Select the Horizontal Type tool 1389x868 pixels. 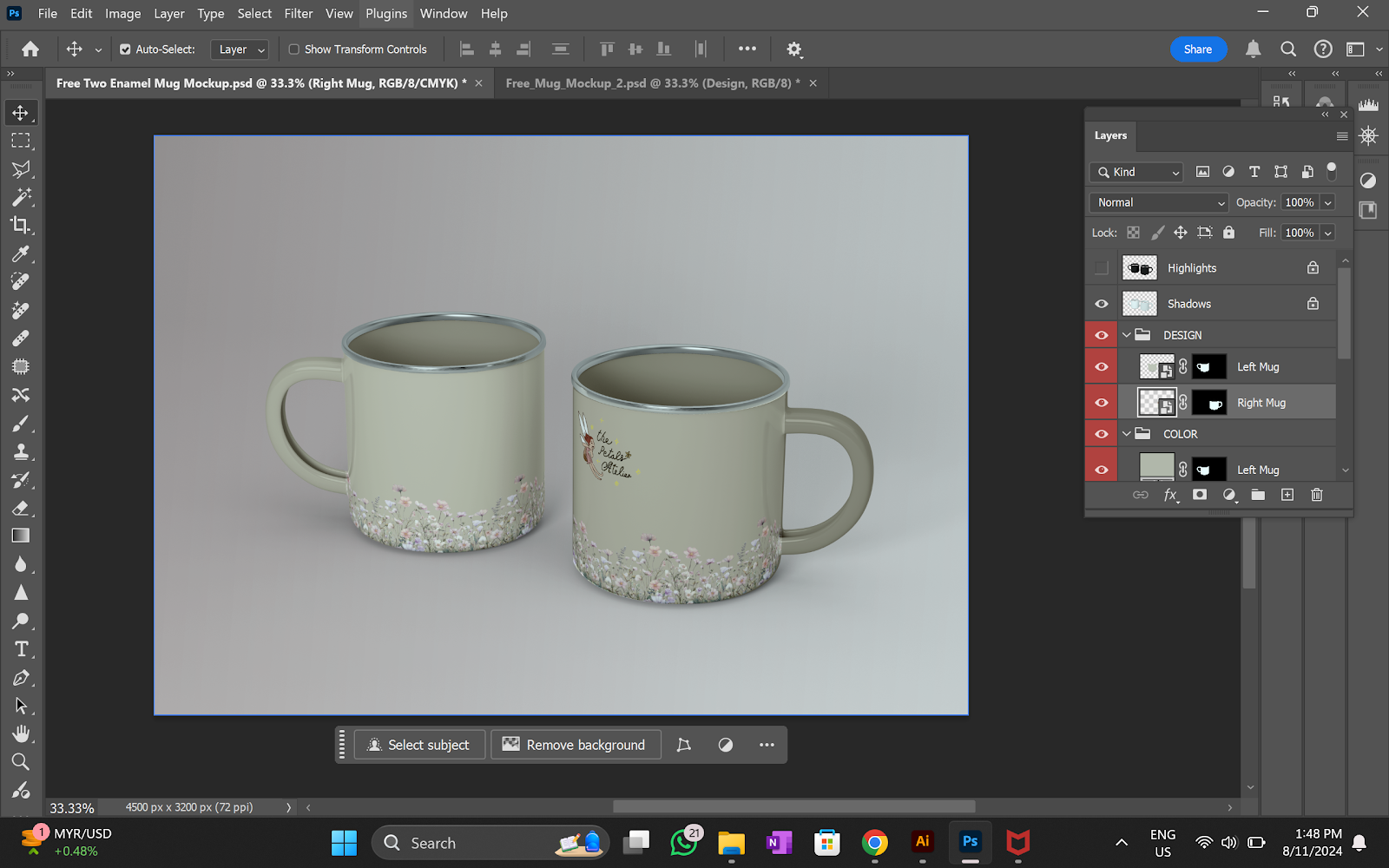point(21,649)
